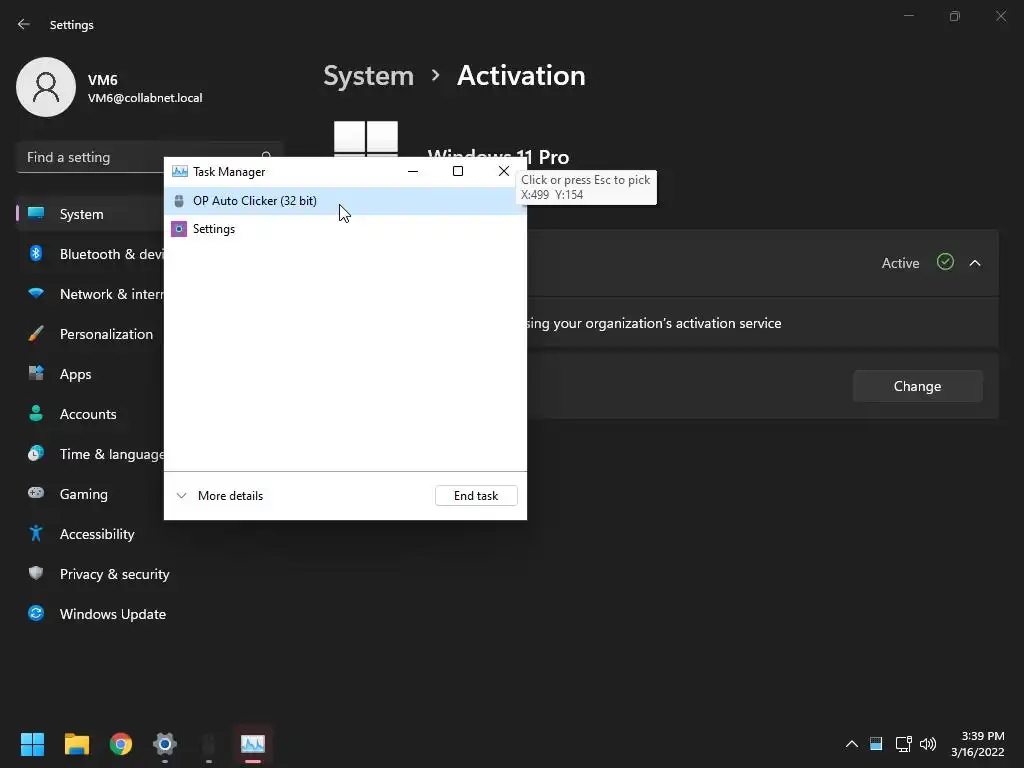The width and height of the screenshot is (1024, 768).
Task: Select OP Auto Clicker (32 bit) in Task Manager
Action: click(x=345, y=200)
